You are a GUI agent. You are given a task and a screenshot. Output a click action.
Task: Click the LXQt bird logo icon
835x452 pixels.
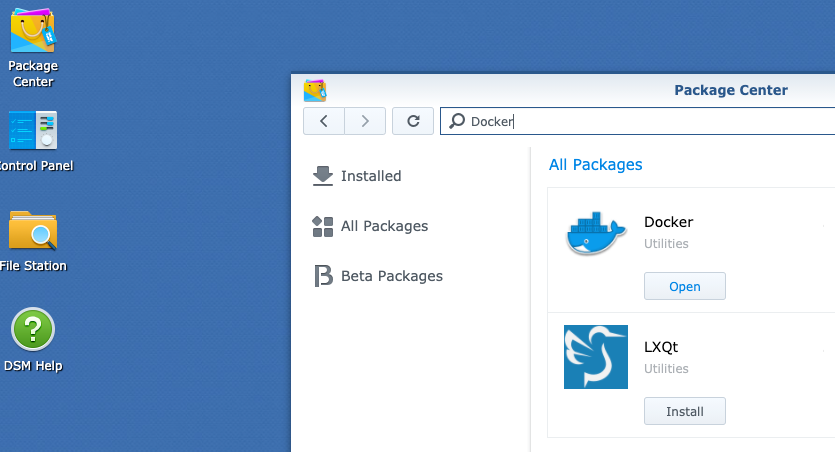(595, 357)
